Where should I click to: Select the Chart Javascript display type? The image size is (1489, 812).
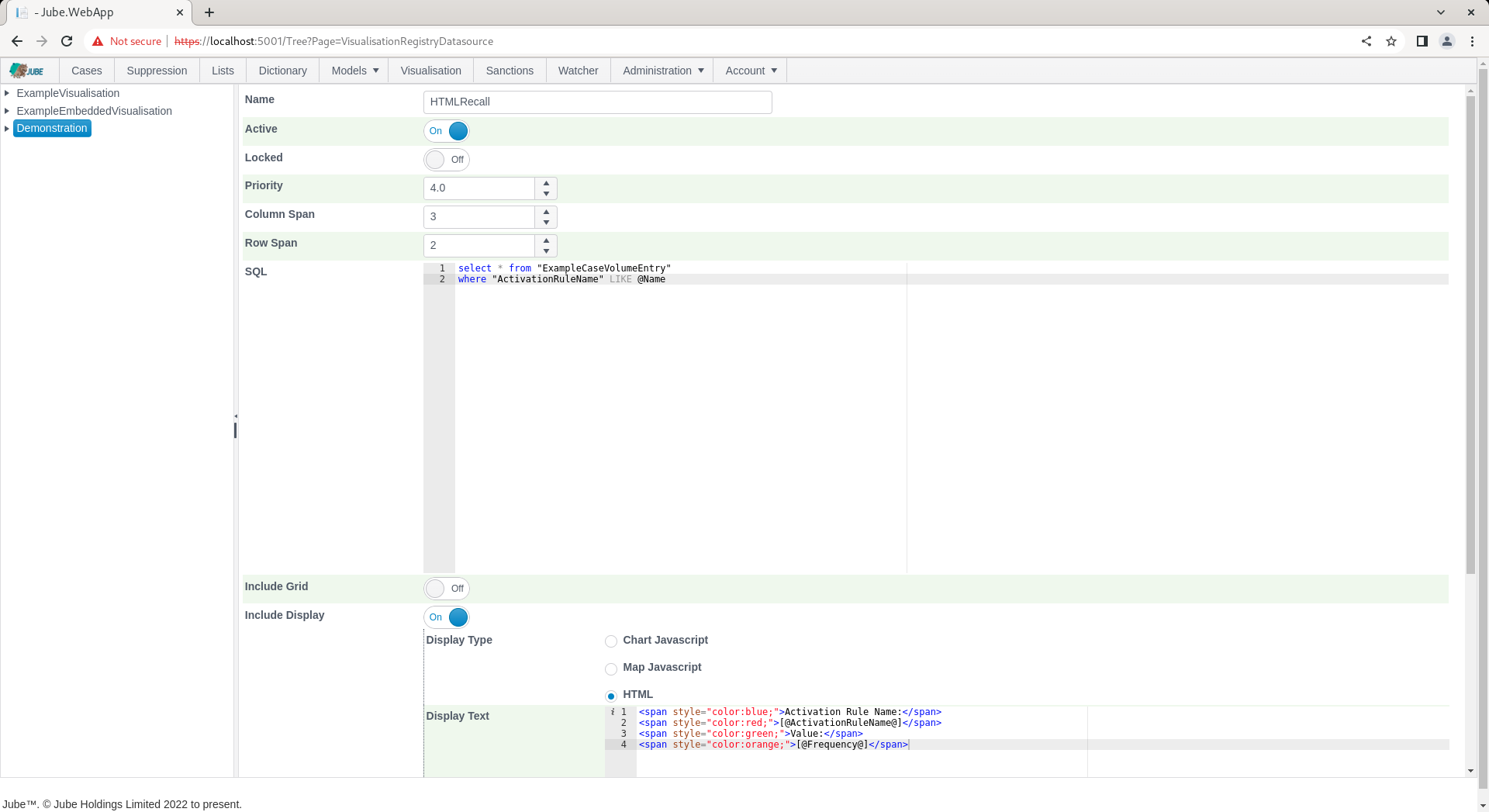[611, 641]
